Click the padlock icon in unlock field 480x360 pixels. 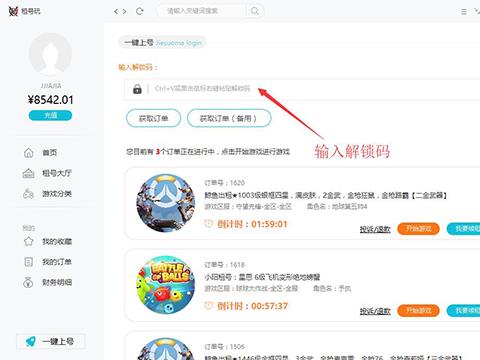tap(137, 89)
